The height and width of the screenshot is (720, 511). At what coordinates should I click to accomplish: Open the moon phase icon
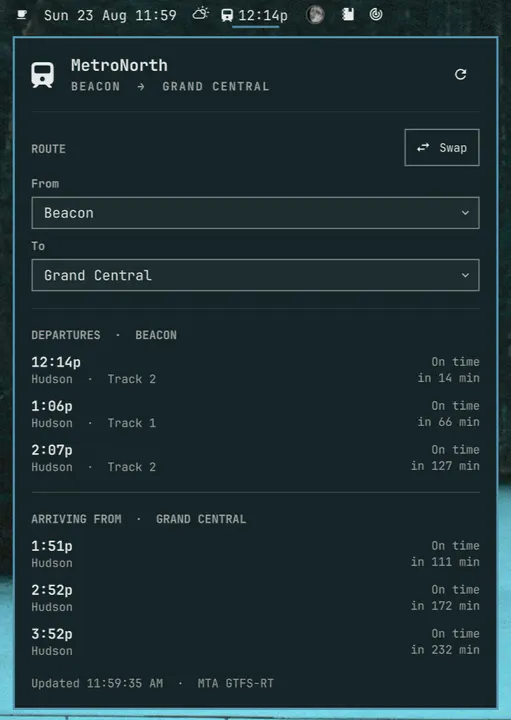[x=315, y=15]
